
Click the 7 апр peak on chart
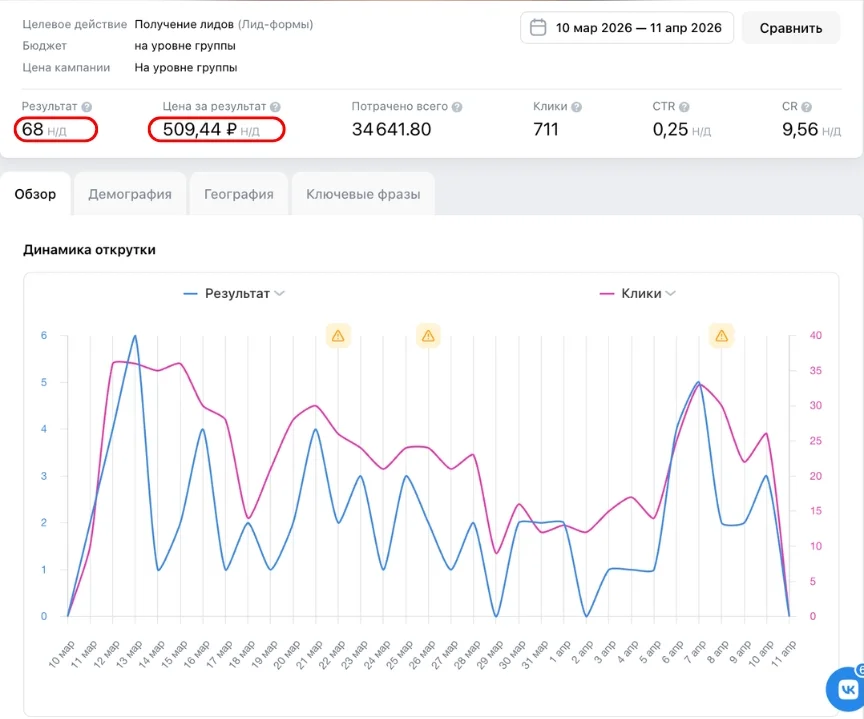pyautogui.click(x=699, y=382)
